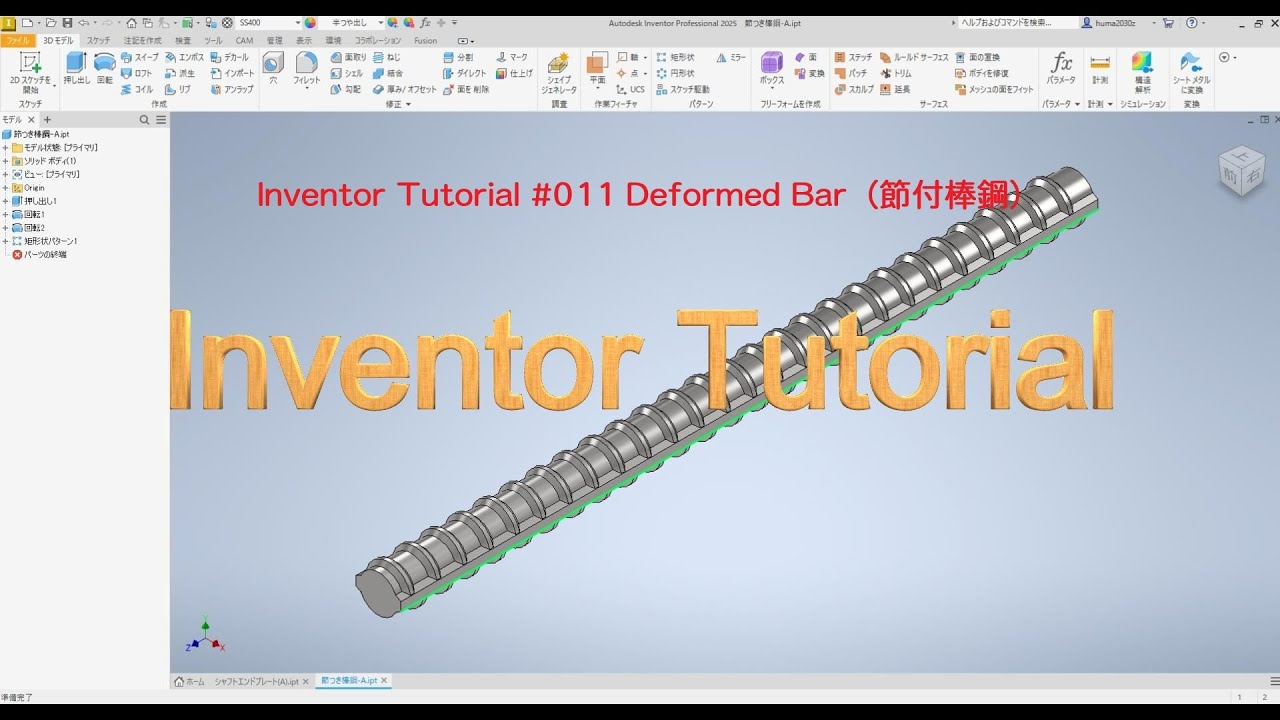Viewport: 1280px width, 720px height.
Task: Close the 節つき棒鋼-A.ipt document tab
Action: point(384,681)
